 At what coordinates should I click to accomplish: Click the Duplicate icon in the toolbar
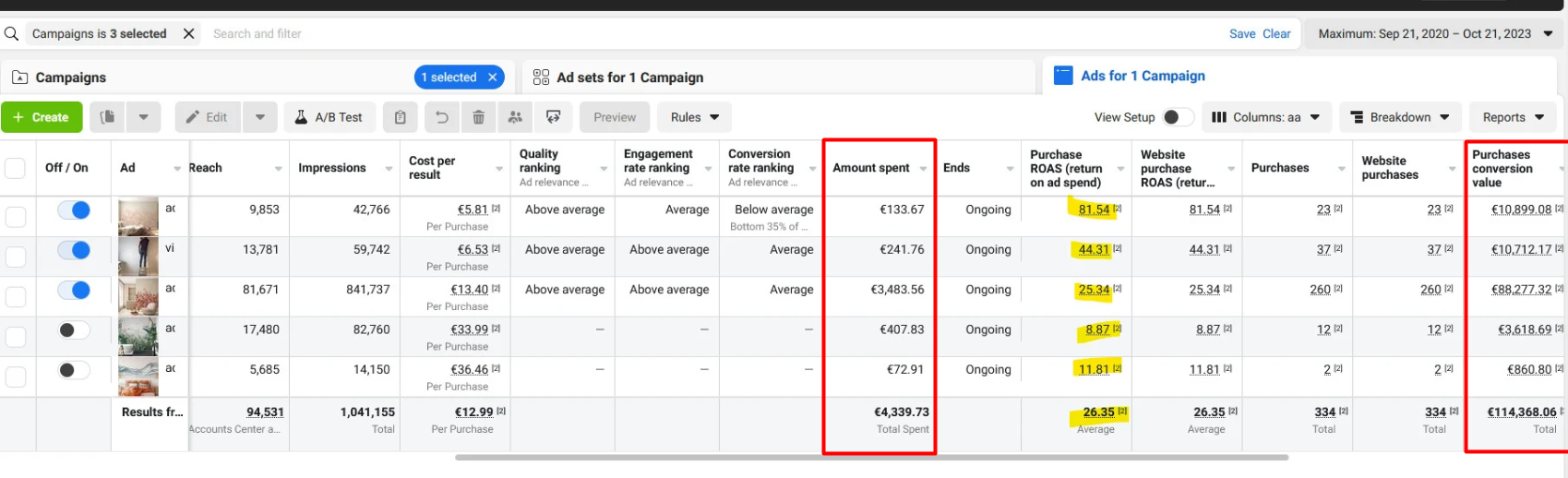pyautogui.click(x=108, y=117)
